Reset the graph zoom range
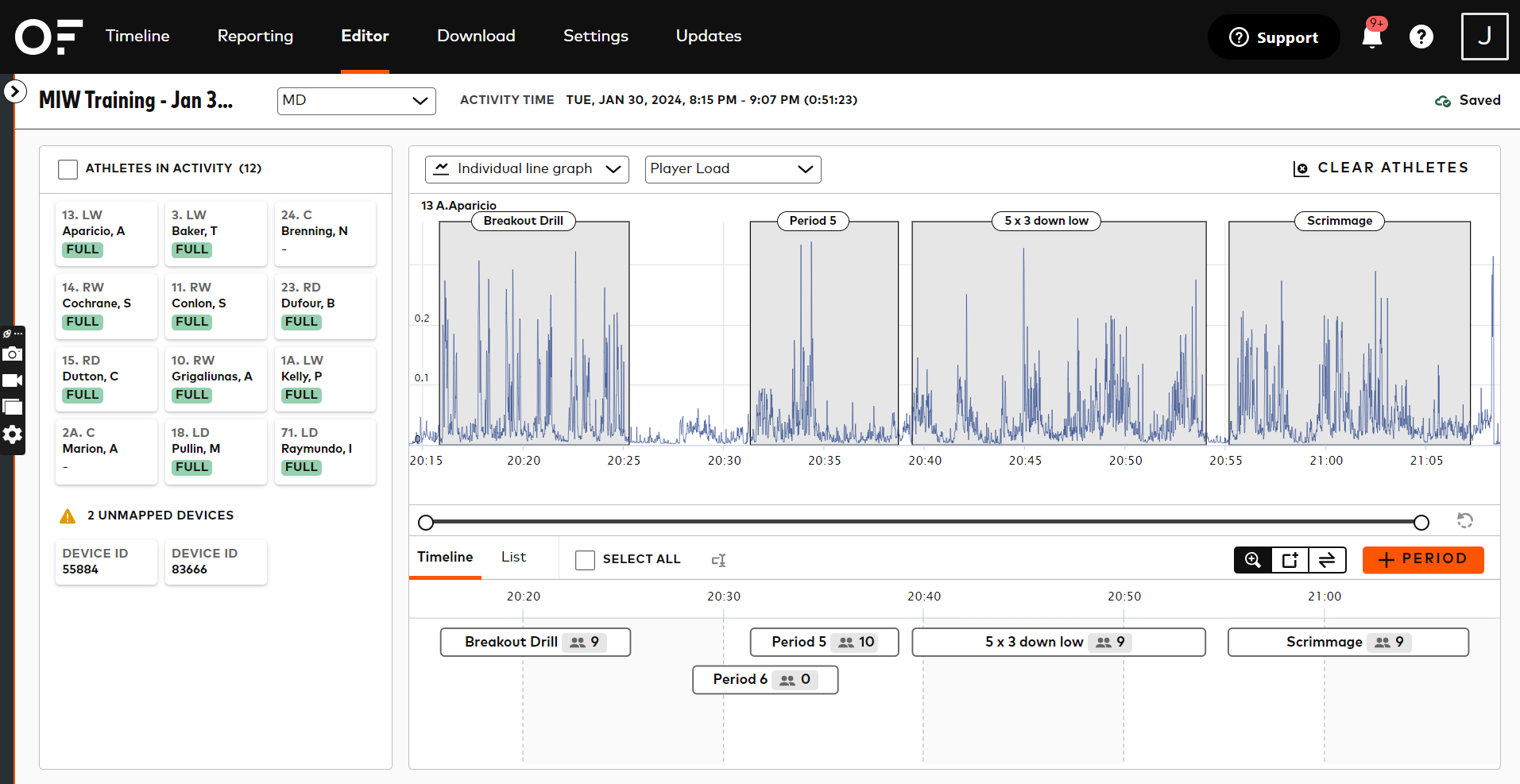Viewport: 1520px width, 784px height. (x=1465, y=521)
